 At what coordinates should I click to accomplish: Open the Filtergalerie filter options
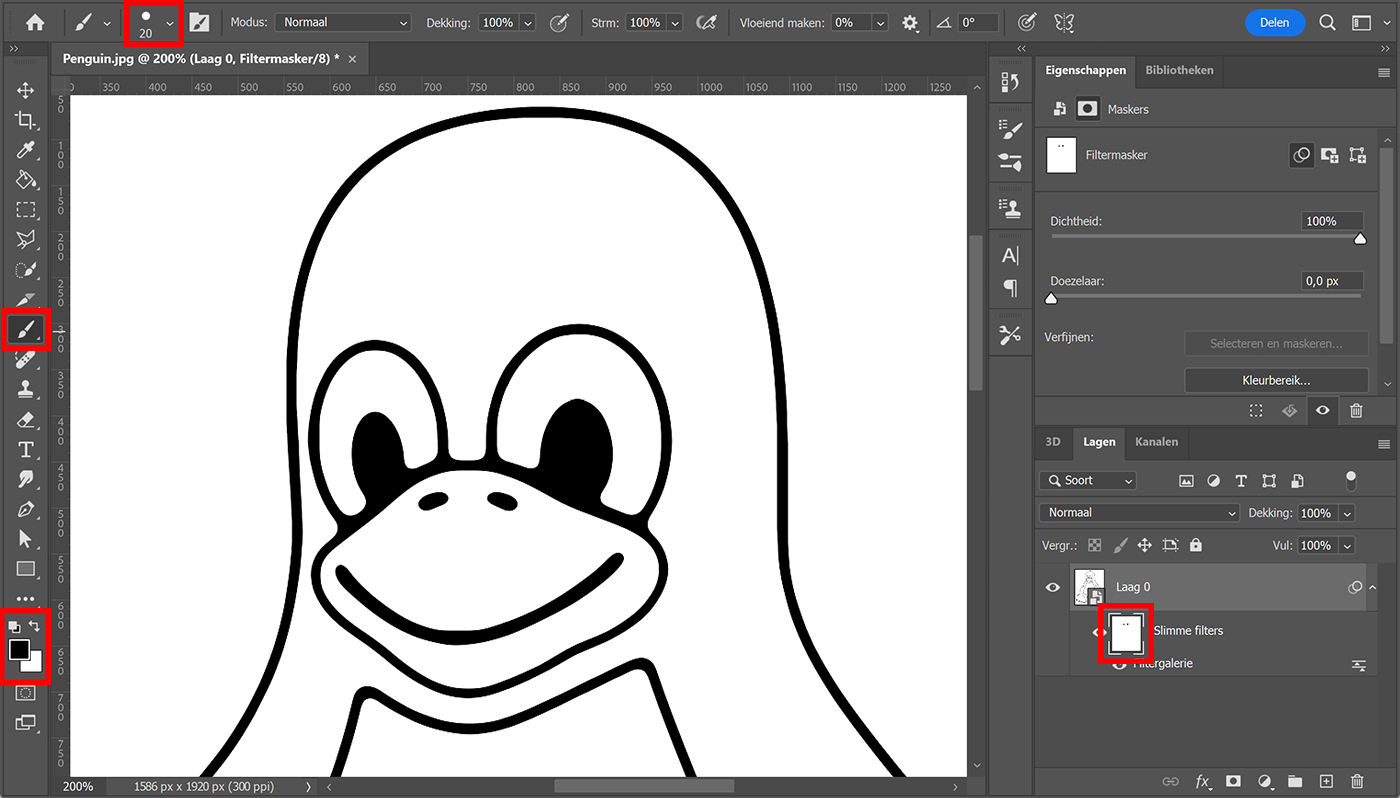click(x=1359, y=663)
